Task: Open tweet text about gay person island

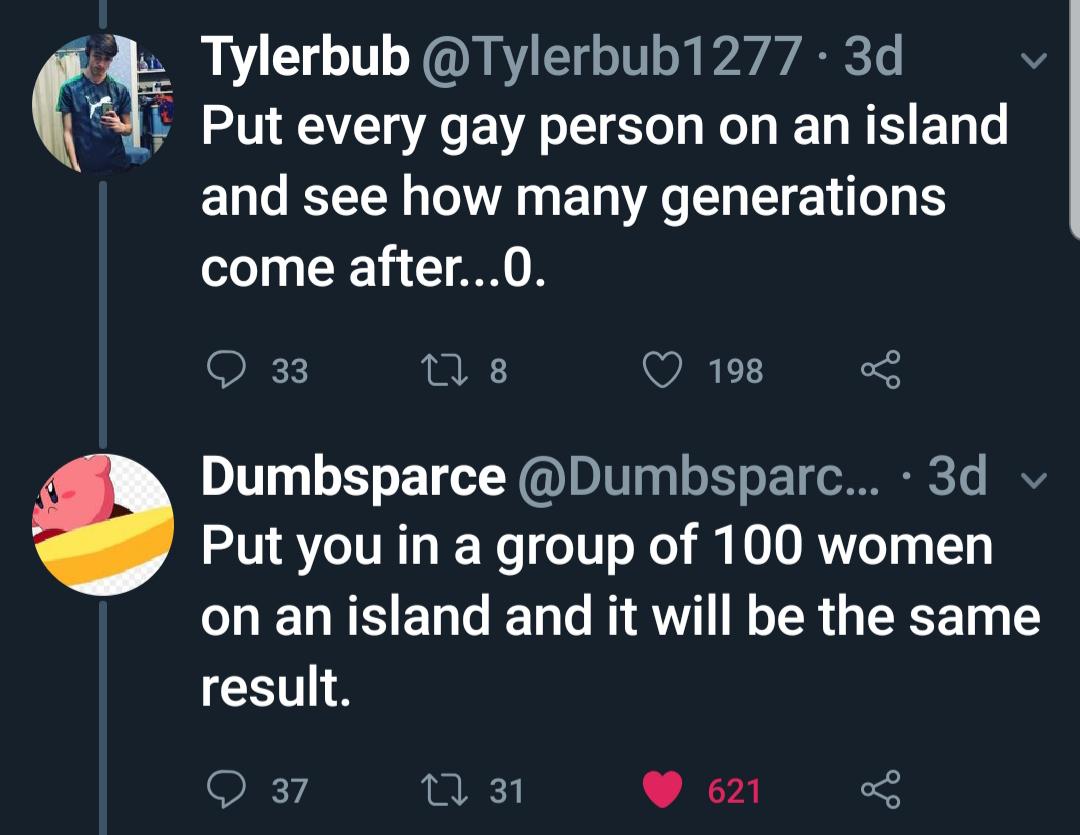Action: click(x=605, y=196)
